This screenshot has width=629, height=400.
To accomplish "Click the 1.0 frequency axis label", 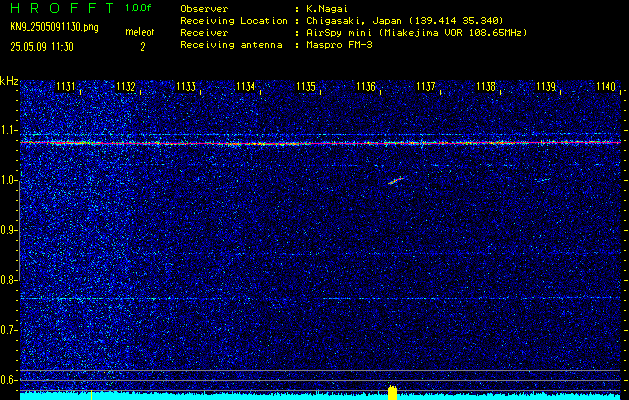I will [x=9, y=181].
